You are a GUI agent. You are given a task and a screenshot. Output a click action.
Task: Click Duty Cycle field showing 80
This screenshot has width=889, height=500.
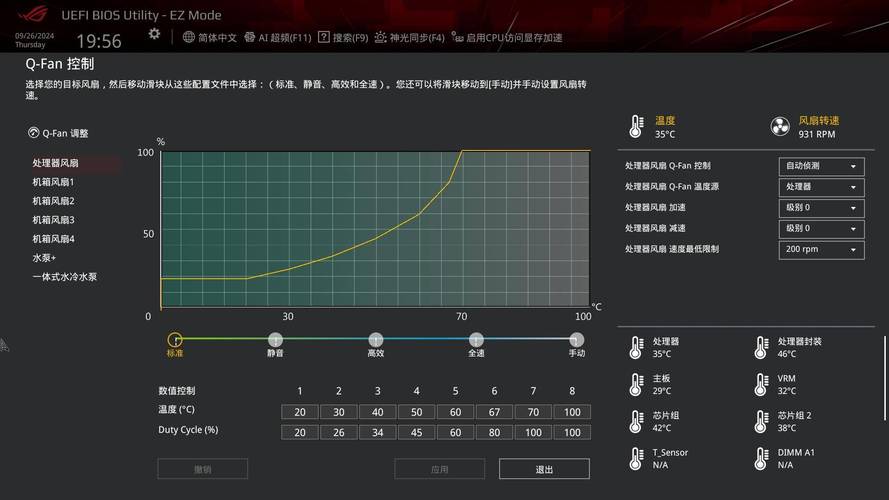494,433
